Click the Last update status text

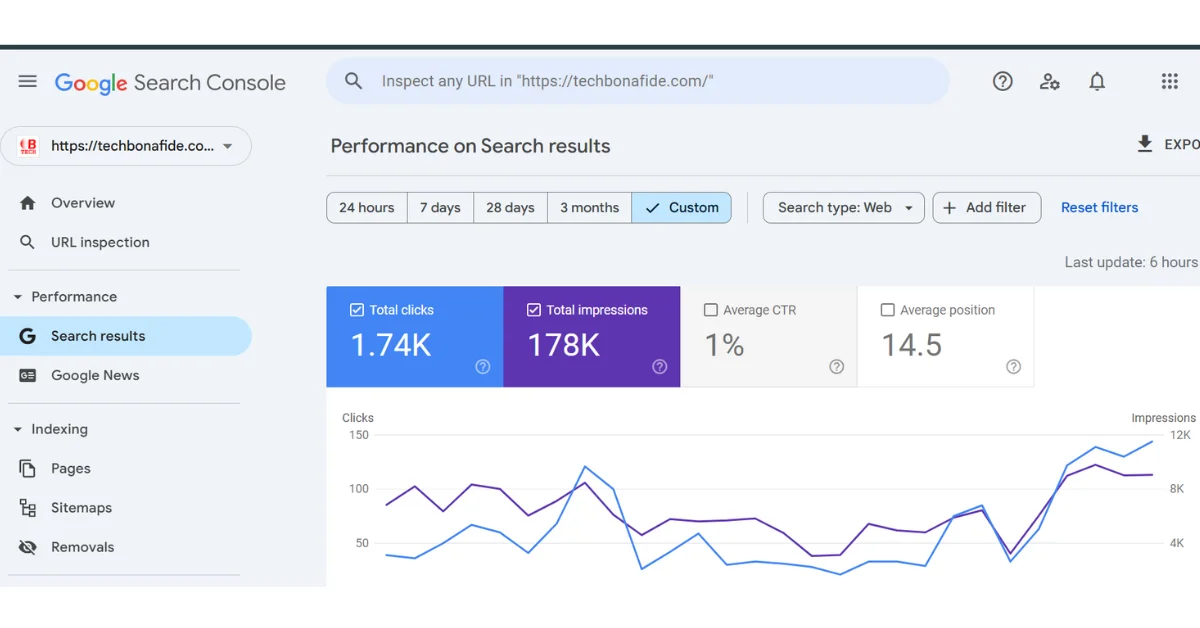[x=1132, y=262]
